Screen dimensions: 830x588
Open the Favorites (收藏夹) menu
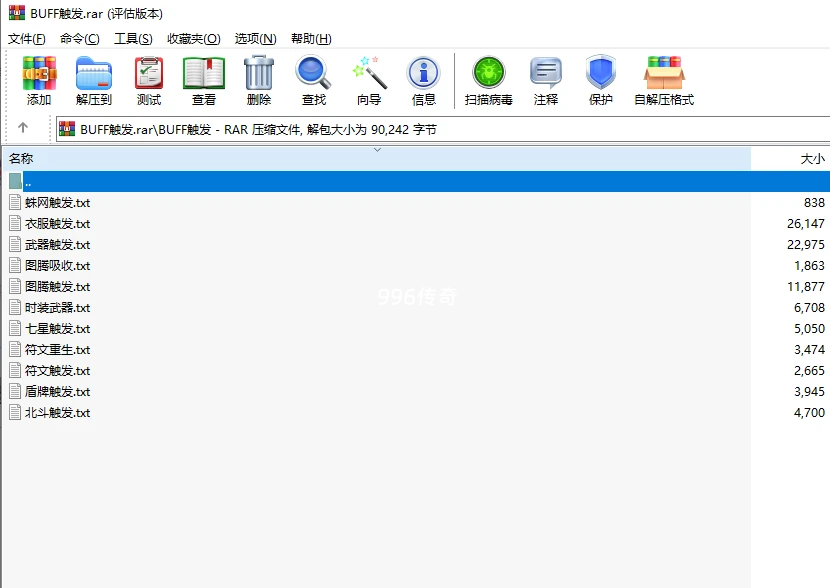(x=193, y=39)
